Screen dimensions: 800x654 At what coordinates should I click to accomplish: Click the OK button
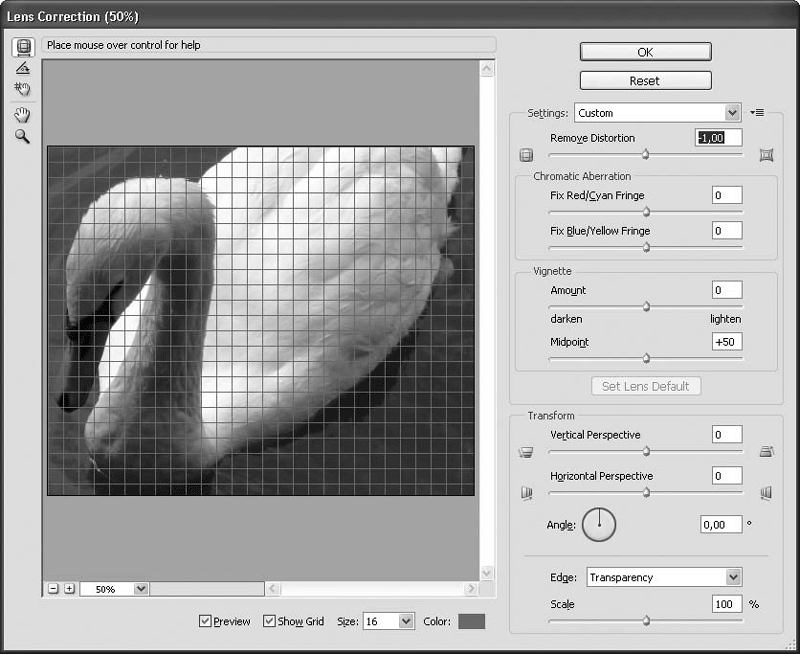point(645,52)
